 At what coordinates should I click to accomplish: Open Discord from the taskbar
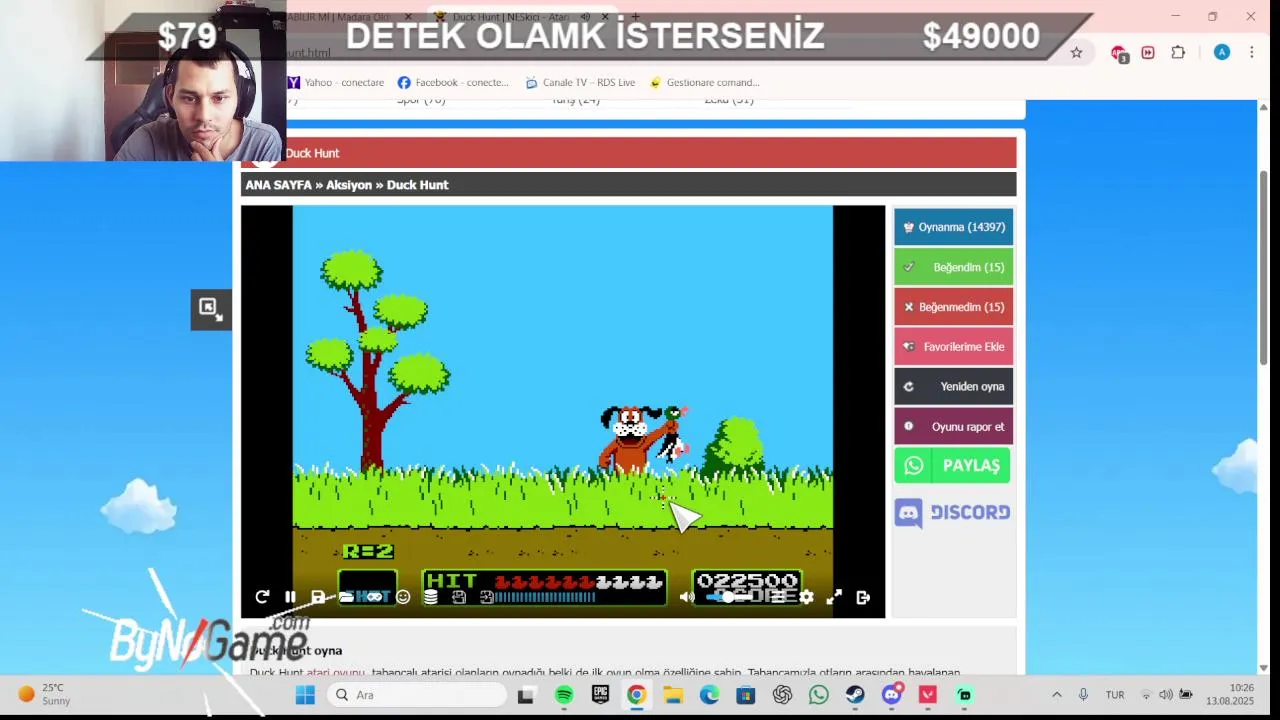pyautogui.click(x=891, y=695)
